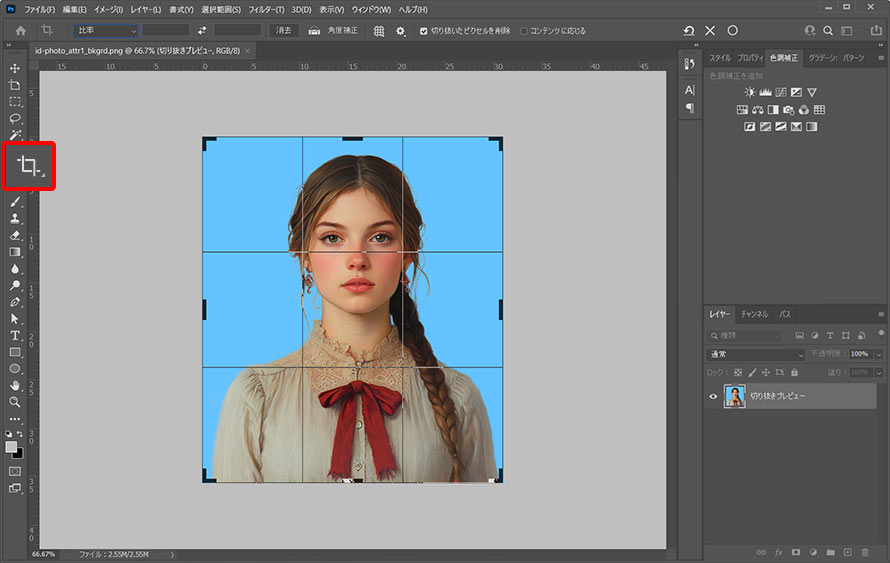Select the Eraser tool

click(x=15, y=235)
